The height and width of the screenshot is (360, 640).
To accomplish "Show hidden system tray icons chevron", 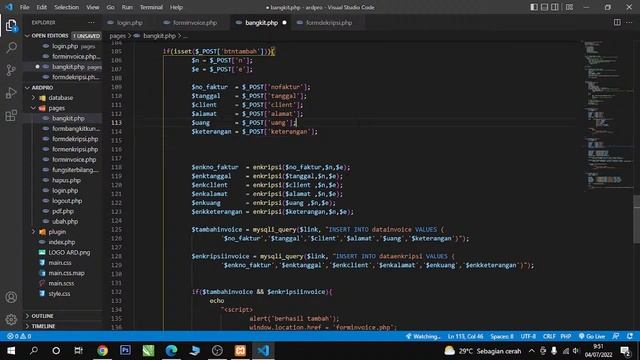I will pyautogui.click(x=531, y=351).
